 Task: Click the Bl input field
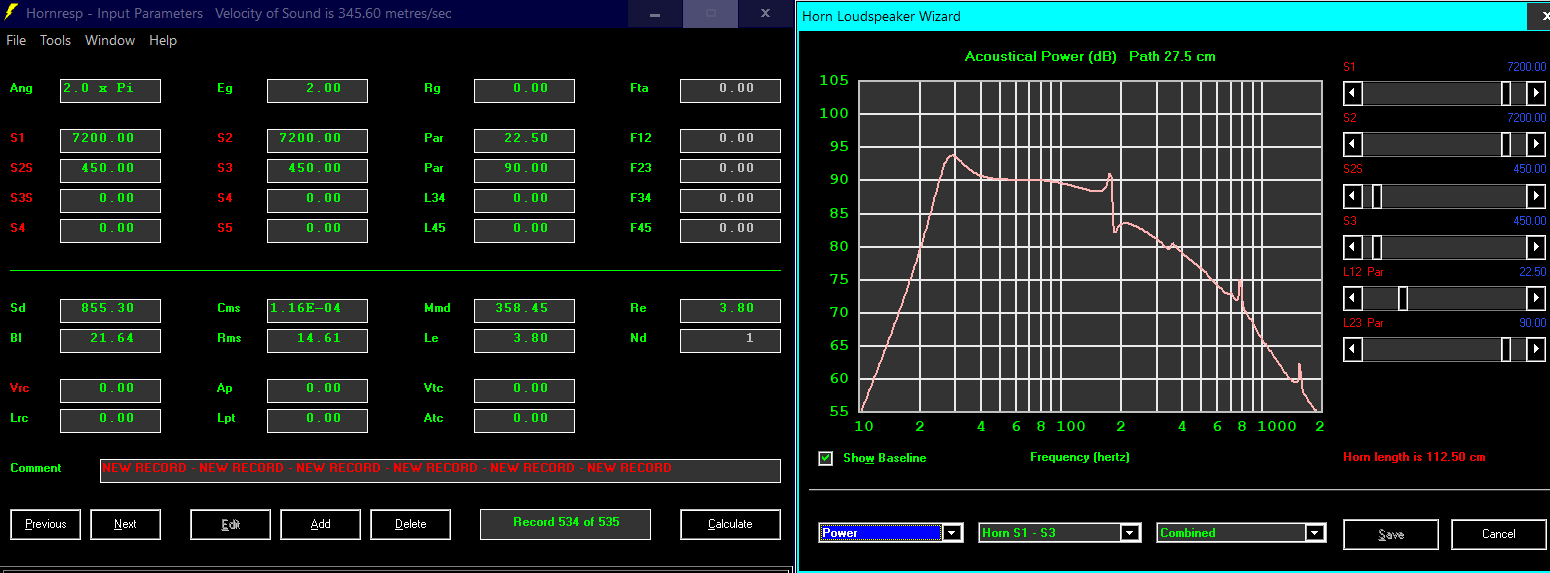tap(110, 340)
